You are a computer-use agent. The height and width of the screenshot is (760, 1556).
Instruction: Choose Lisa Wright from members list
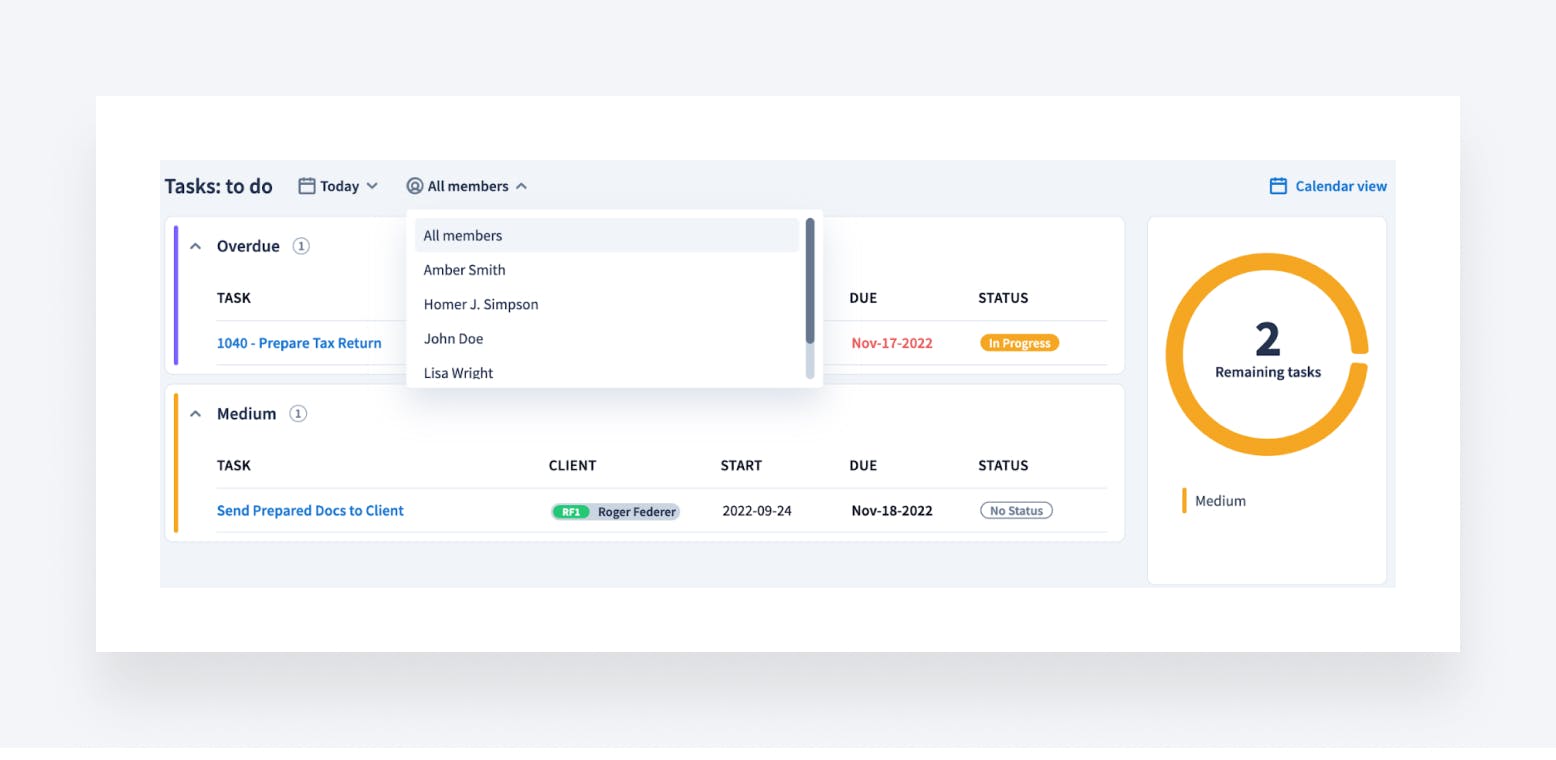(x=458, y=373)
